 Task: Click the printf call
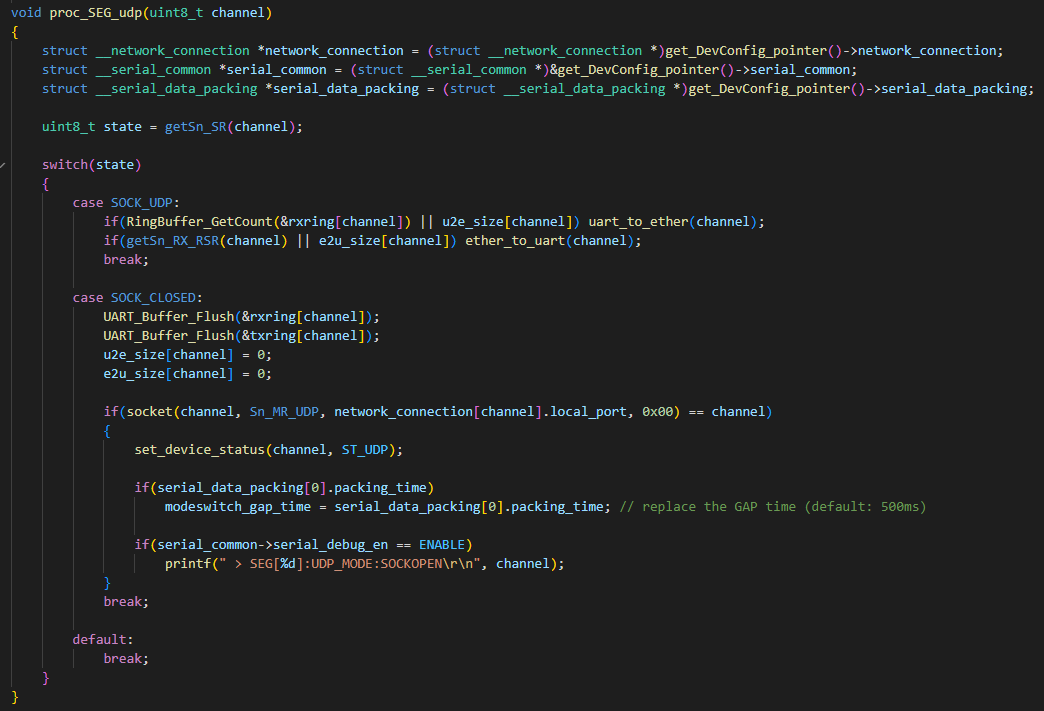point(188,563)
